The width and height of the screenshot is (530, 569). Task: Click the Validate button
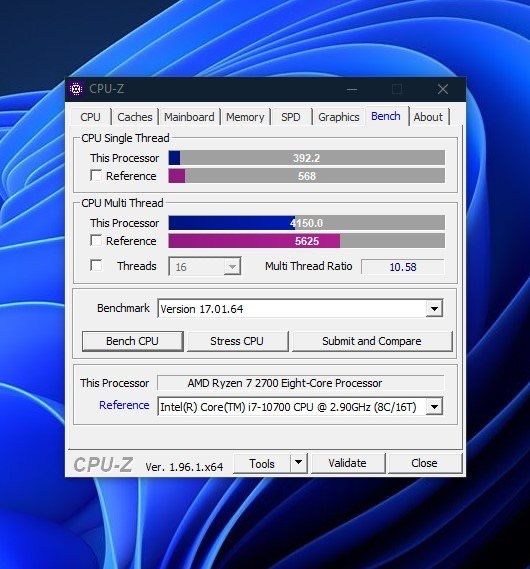tap(348, 463)
